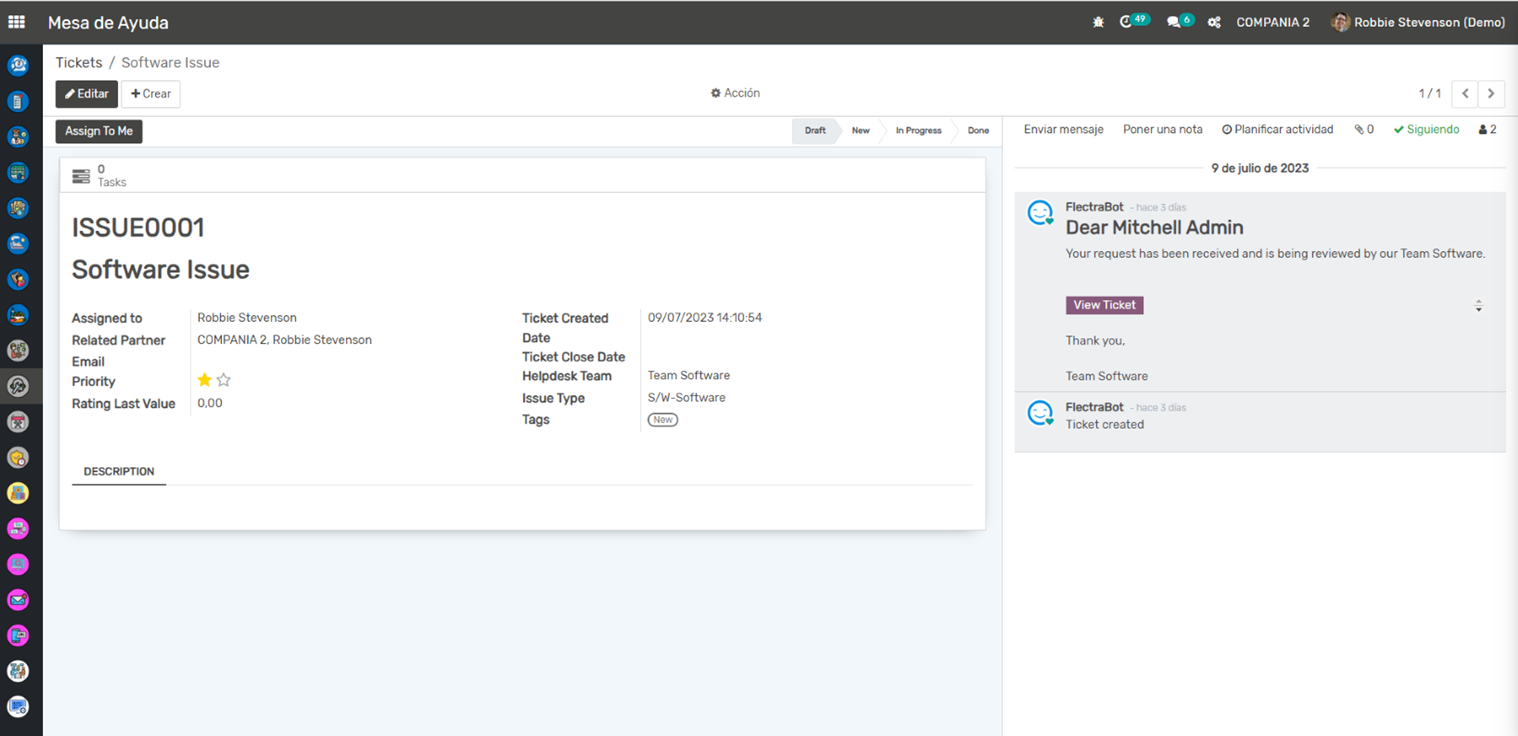The width and height of the screenshot is (1518, 736).
Task: Click the FlectraBot avatar on top message
Action: tap(1041, 213)
